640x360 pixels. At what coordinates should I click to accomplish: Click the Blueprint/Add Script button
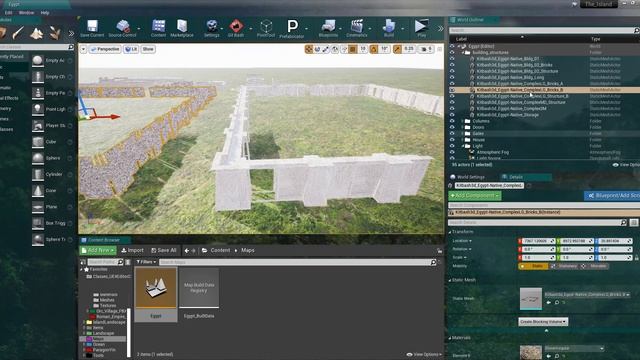[612, 196]
